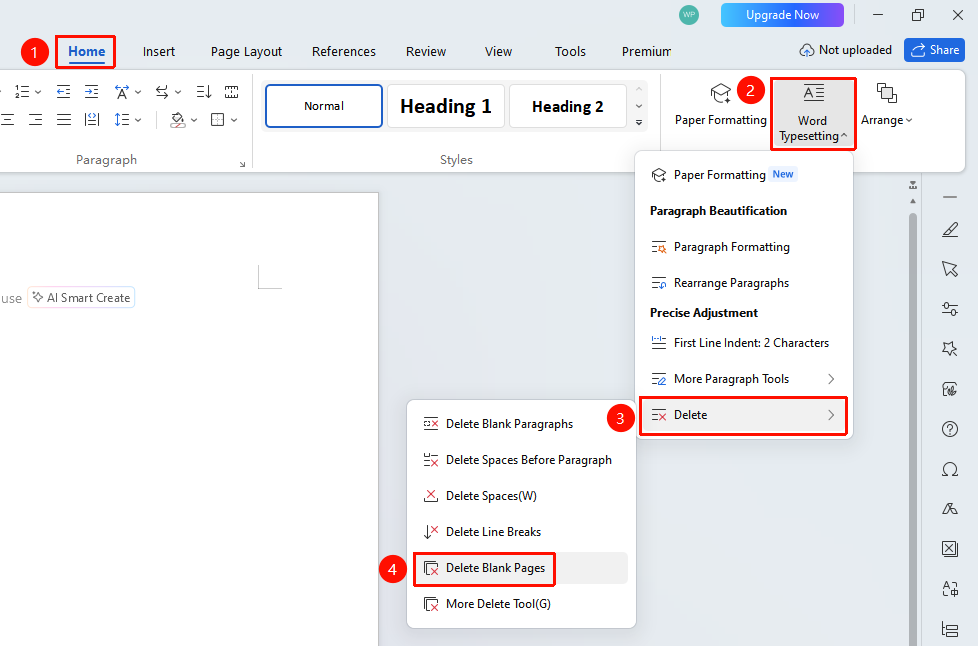This screenshot has height=646, width=978.
Task: Click the Upgrade Now button
Action: 782,15
